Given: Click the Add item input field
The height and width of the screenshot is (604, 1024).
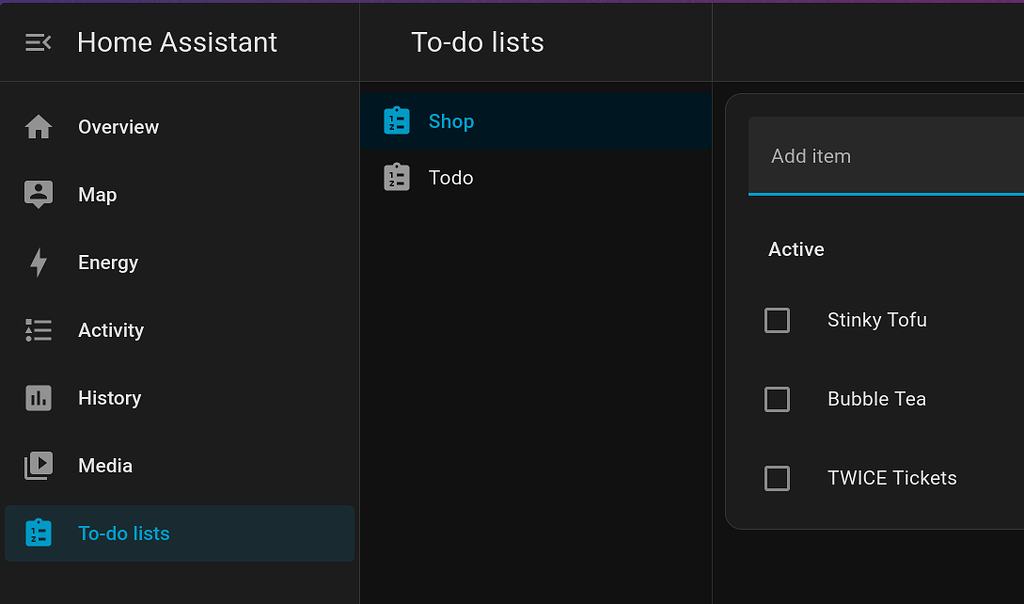Looking at the screenshot, I should point(880,156).
